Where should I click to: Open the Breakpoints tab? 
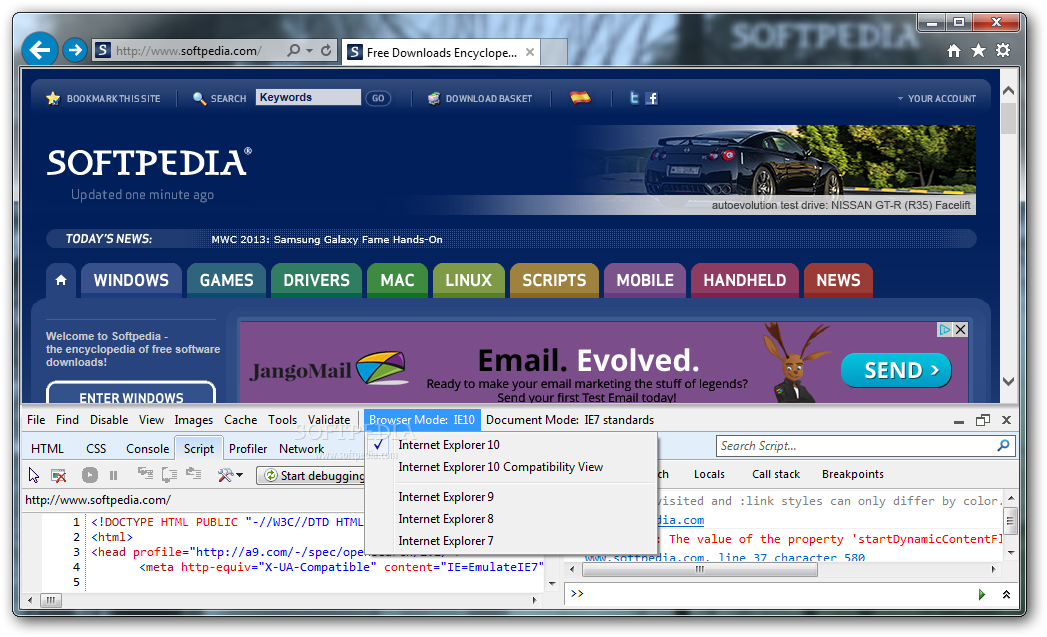853,474
